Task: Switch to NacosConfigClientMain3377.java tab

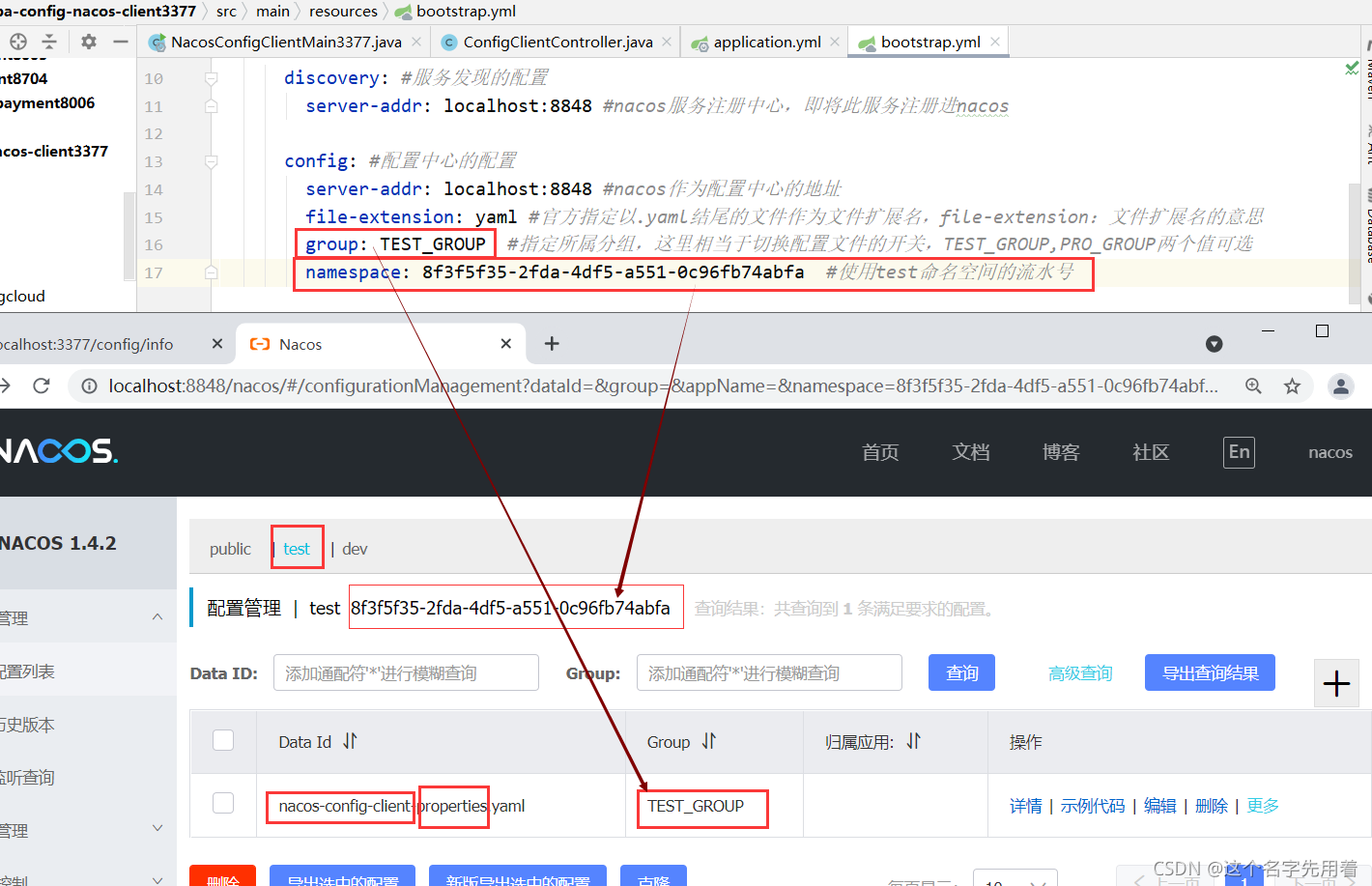Action: coord(286,42)
